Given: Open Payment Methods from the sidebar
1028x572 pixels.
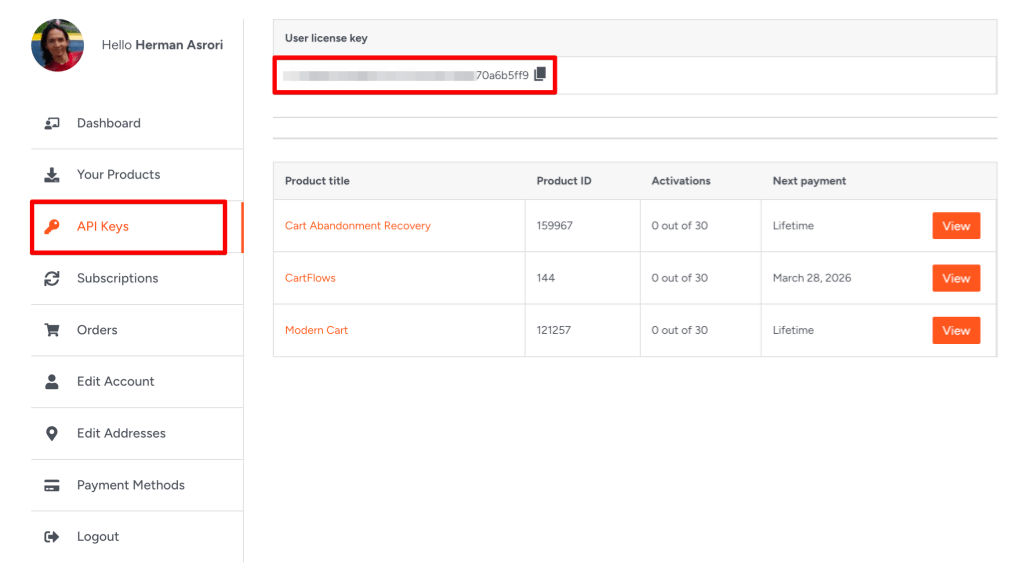Looking at the screenshot, I should 130,486.
